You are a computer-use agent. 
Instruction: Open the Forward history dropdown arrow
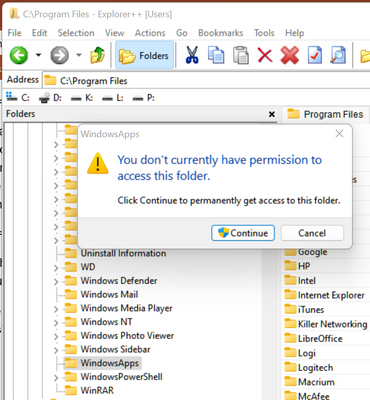(79, 55)
